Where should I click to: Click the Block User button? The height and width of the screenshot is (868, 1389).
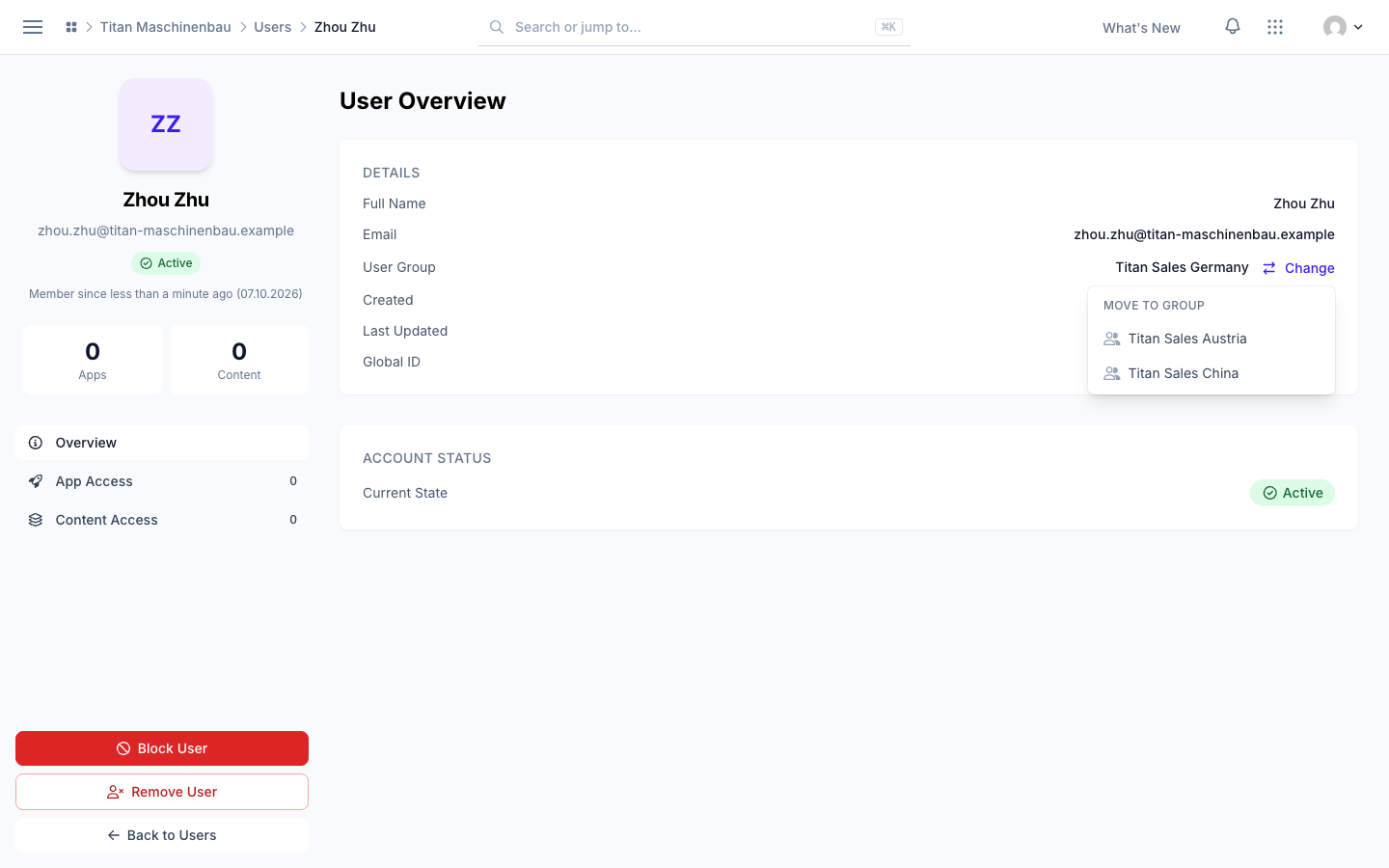click(162, 748)
